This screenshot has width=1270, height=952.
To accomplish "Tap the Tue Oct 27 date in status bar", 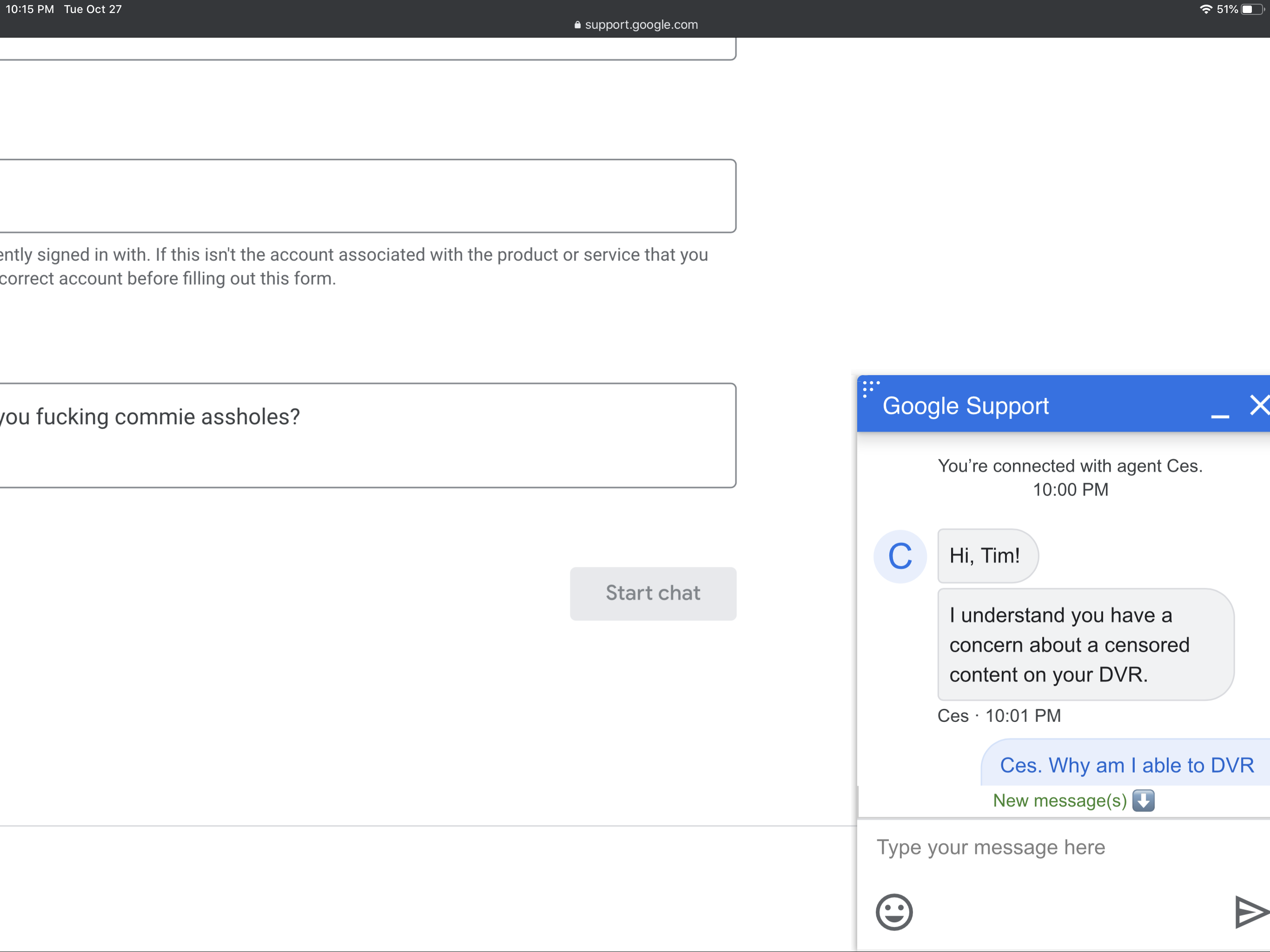I will 93,9.
